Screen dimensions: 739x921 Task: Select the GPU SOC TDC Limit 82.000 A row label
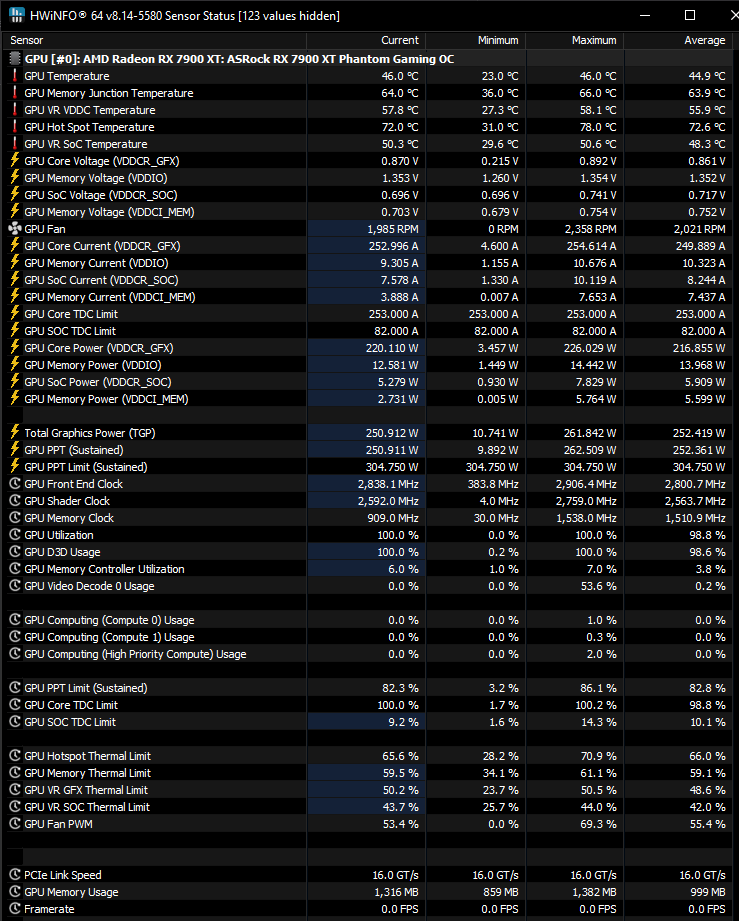[x=70, y=331]
